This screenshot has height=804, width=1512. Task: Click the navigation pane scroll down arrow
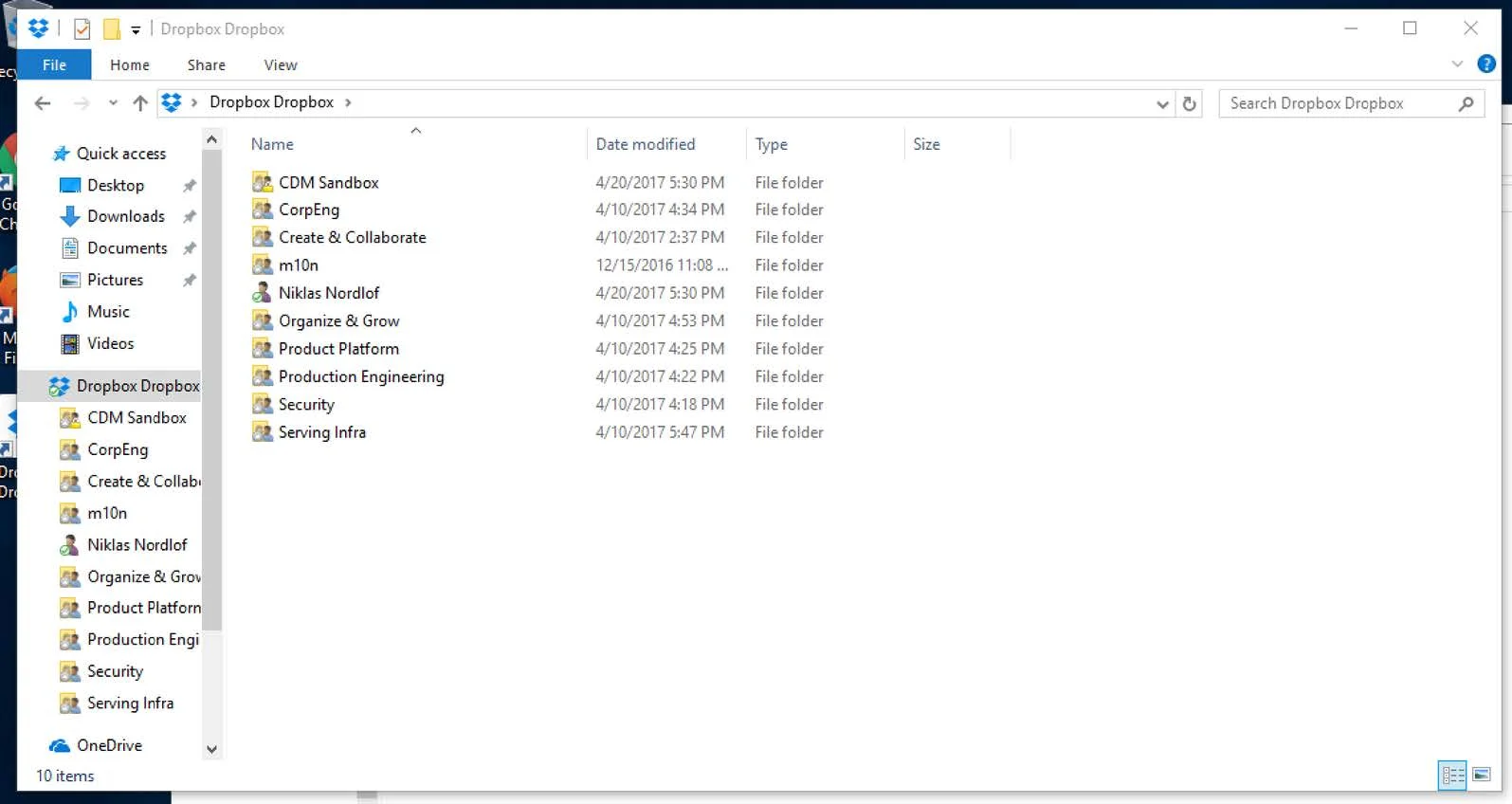[211, 749]
